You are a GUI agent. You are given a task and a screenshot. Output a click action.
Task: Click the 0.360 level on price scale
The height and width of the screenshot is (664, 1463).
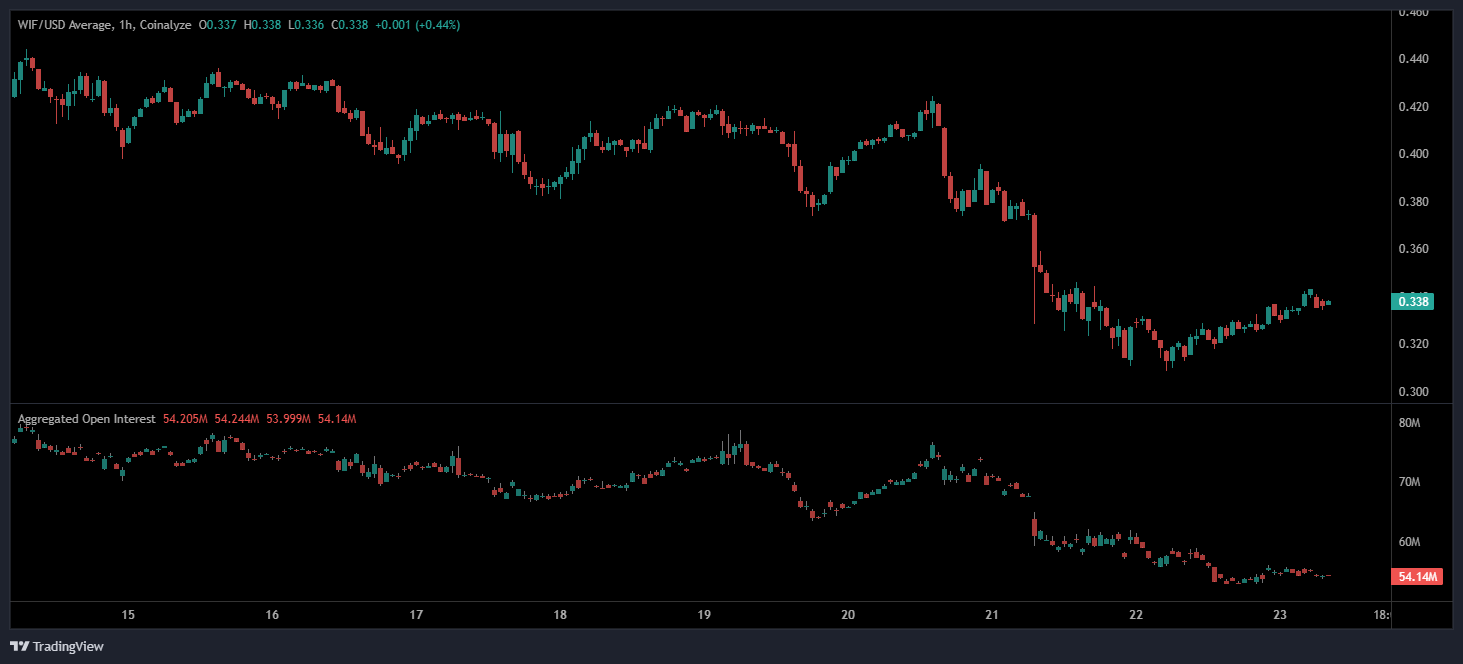[x=1412, y=249]
